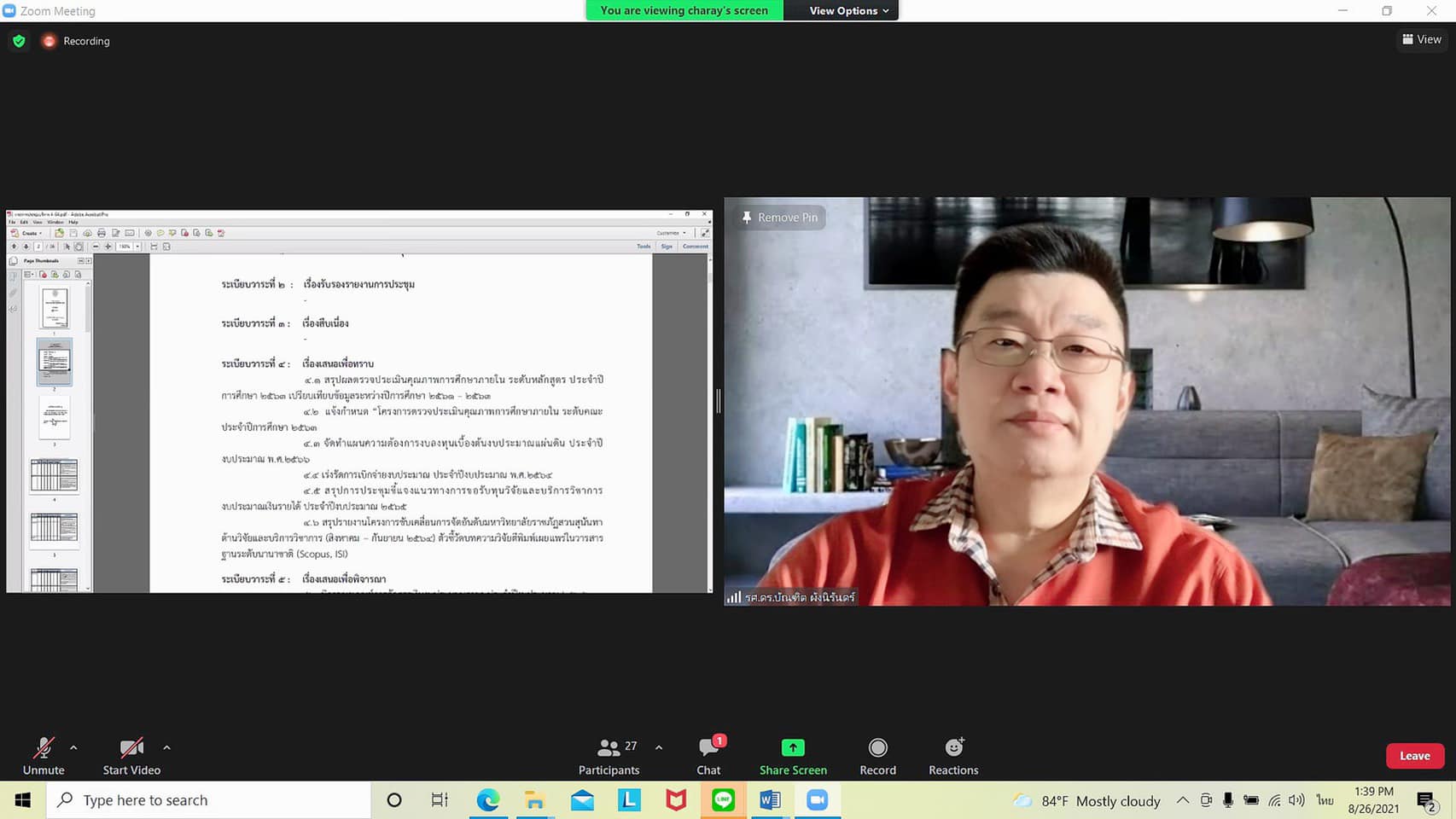Open the View Options dropdown
Image resolution: width=1456 pixels, height=819 pixels.
tap(848, 10)
